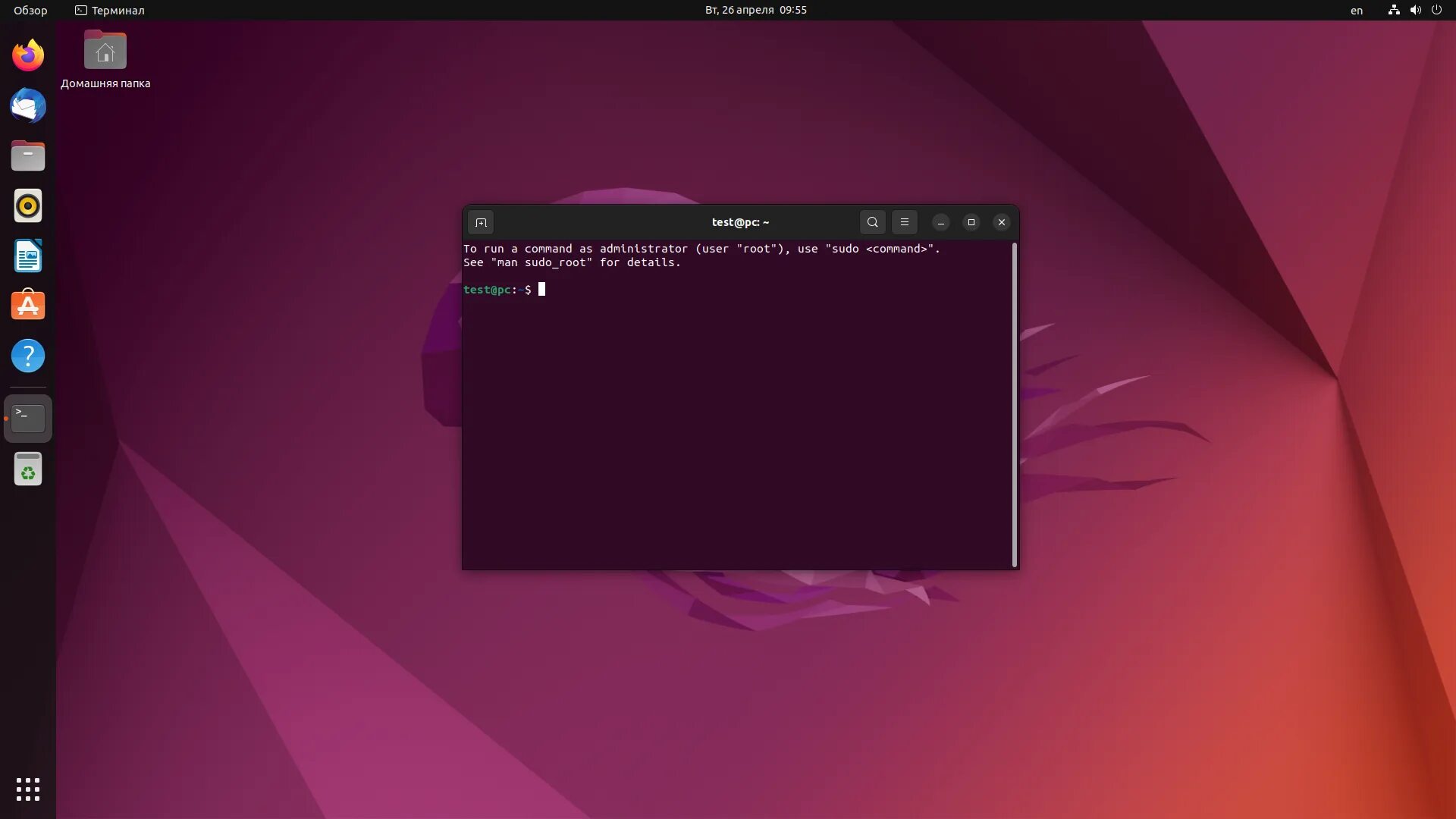Image resolution: width=1456 pixels, height=819 pixels.
Task: Open a new terminal tab
Action: tap(481, 222)
